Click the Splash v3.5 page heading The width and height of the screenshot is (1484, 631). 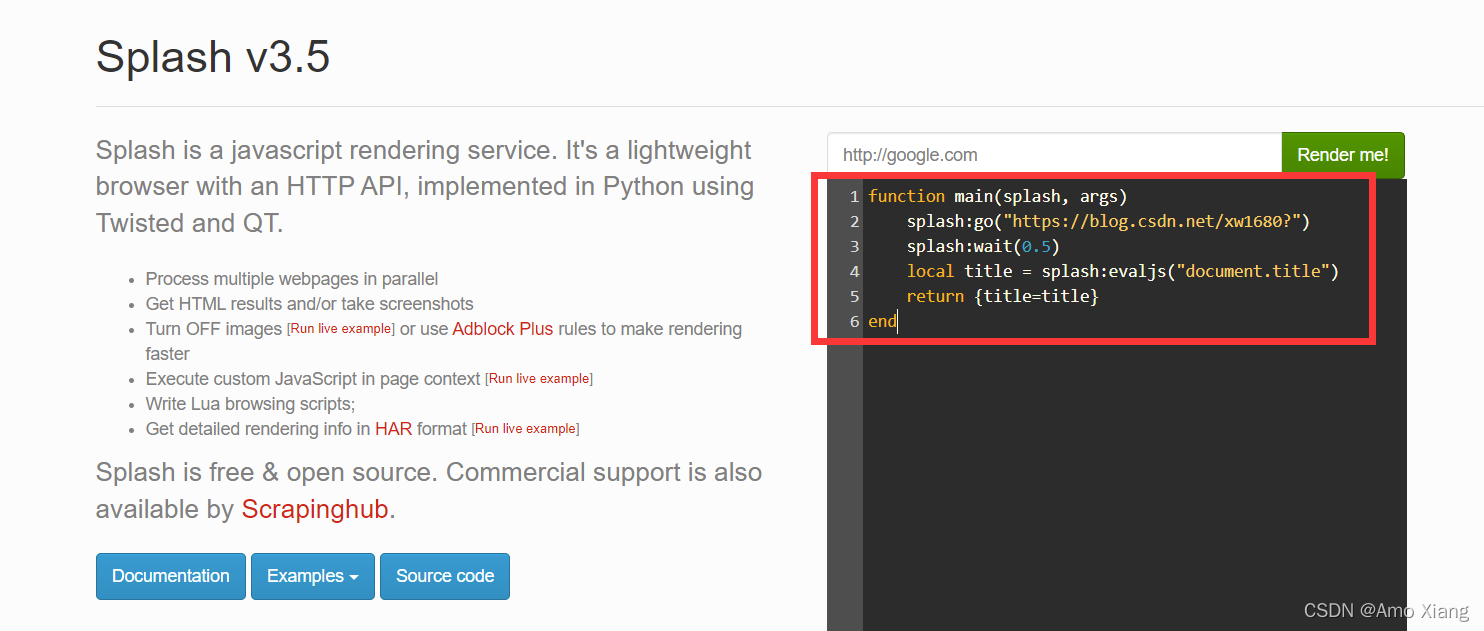tap(213, 57)
